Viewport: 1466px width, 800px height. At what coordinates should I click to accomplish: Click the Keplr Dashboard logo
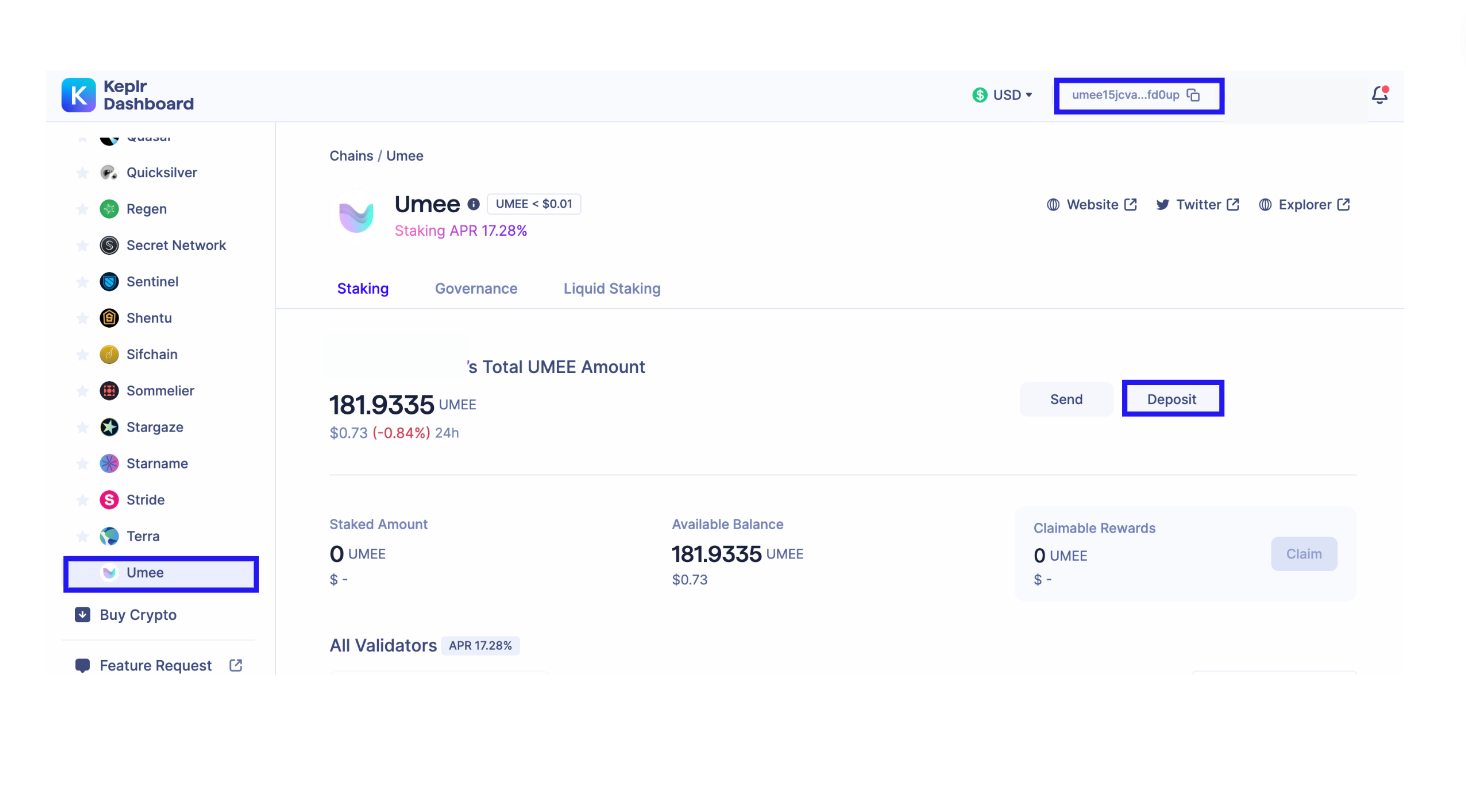click(x=127, y=95)
